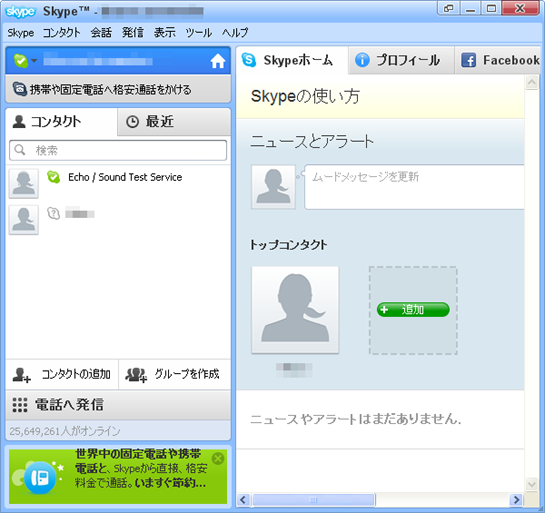Click the 検索 search field
Screen dimensions: 545x513
118,150
